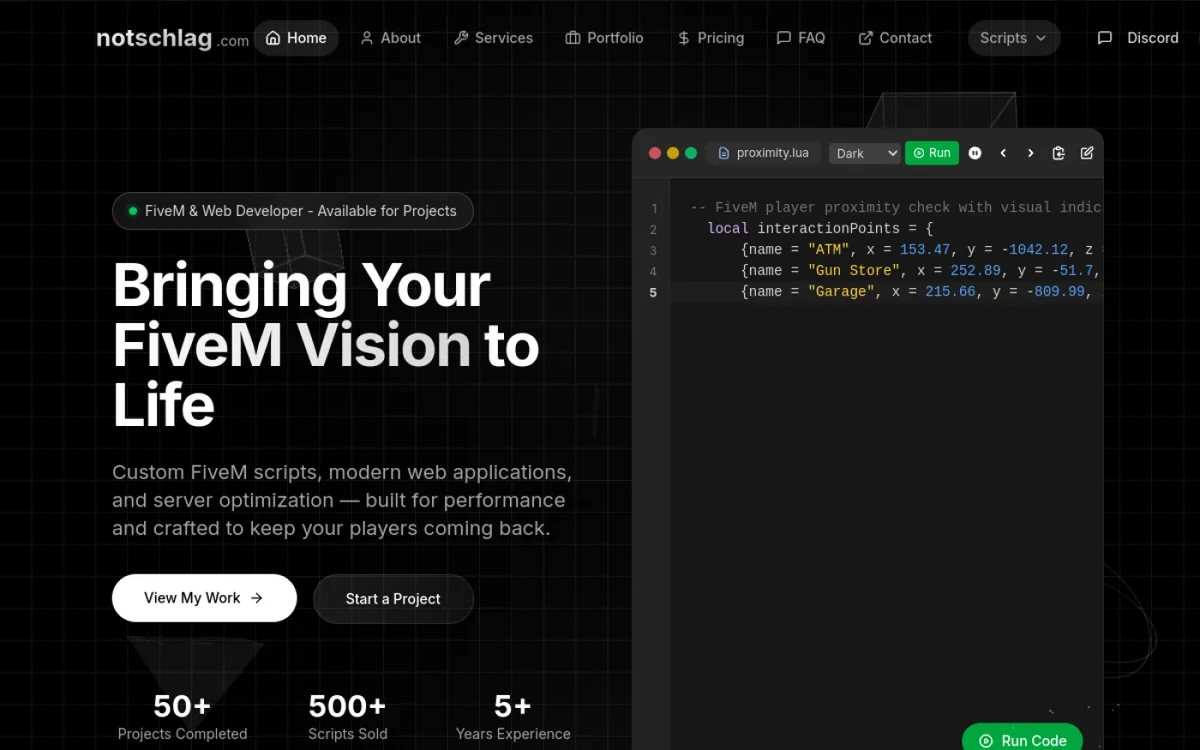This screenshot has width=1200, height=750.
Task: Open the Home nav tab
Action: (x=296, y=38)
